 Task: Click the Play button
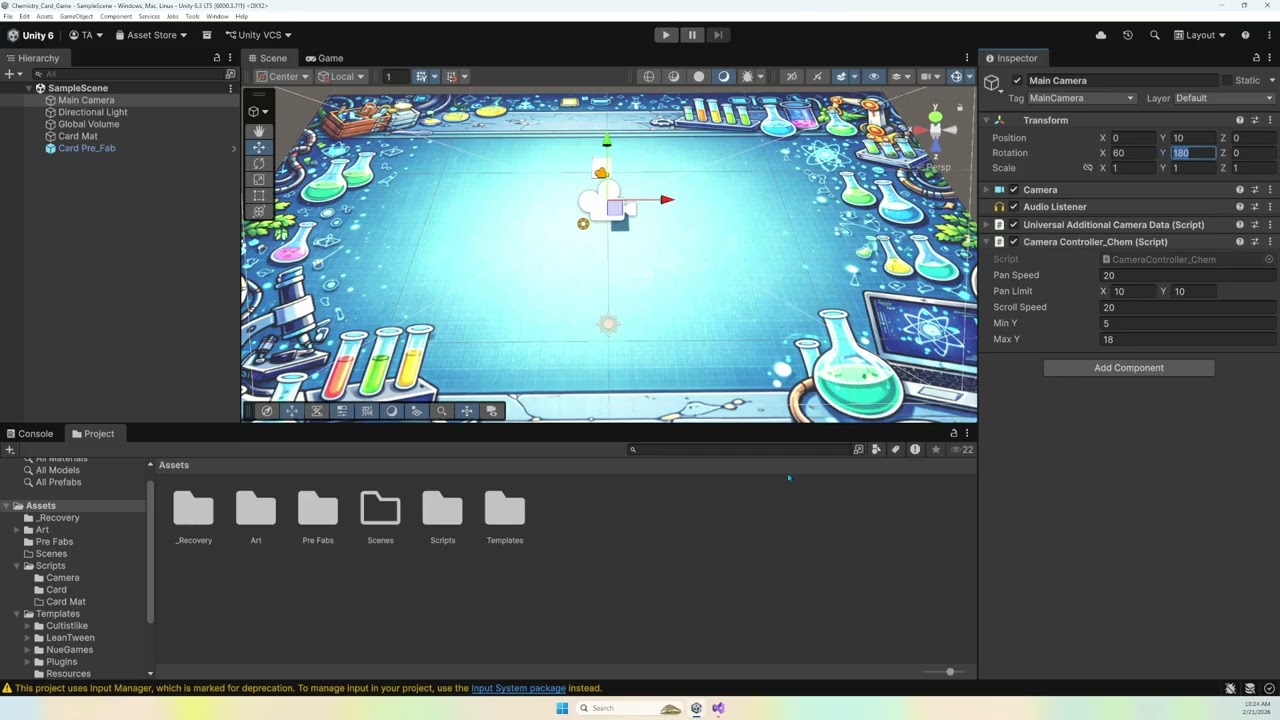(x=666, y=35)
